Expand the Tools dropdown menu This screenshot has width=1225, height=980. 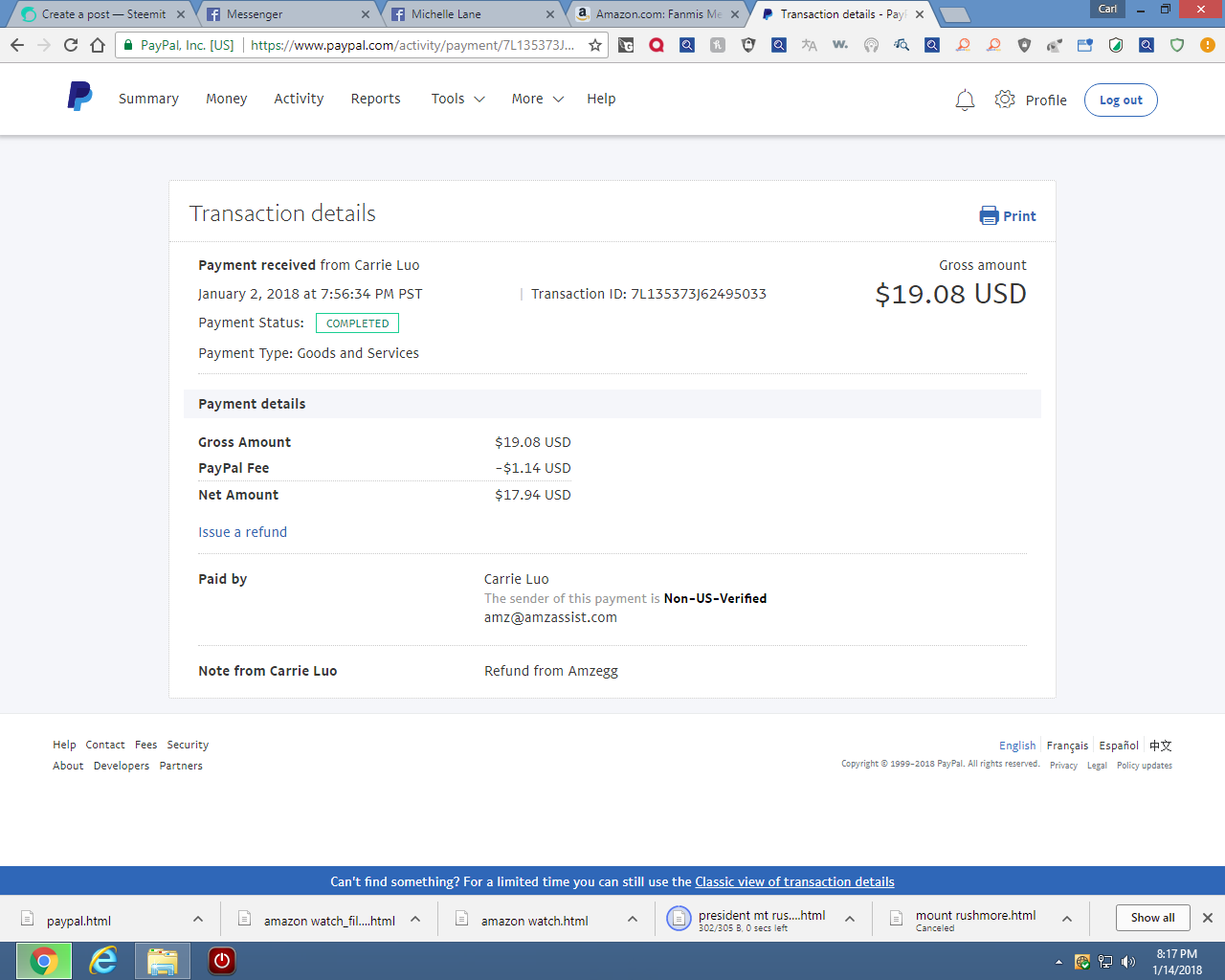(458, 99)
